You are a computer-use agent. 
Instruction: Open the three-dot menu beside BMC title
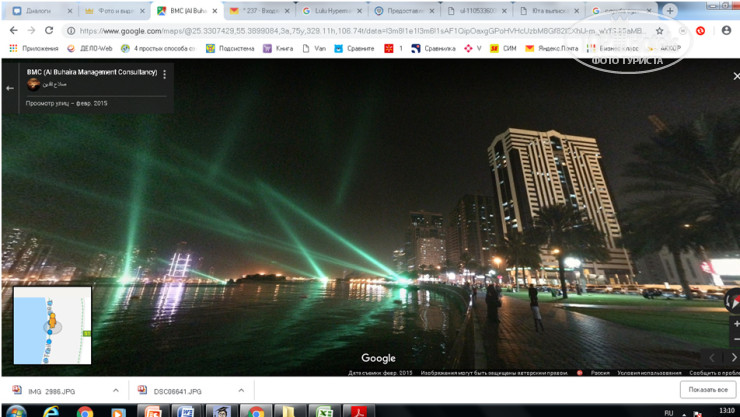pos(165,74)
